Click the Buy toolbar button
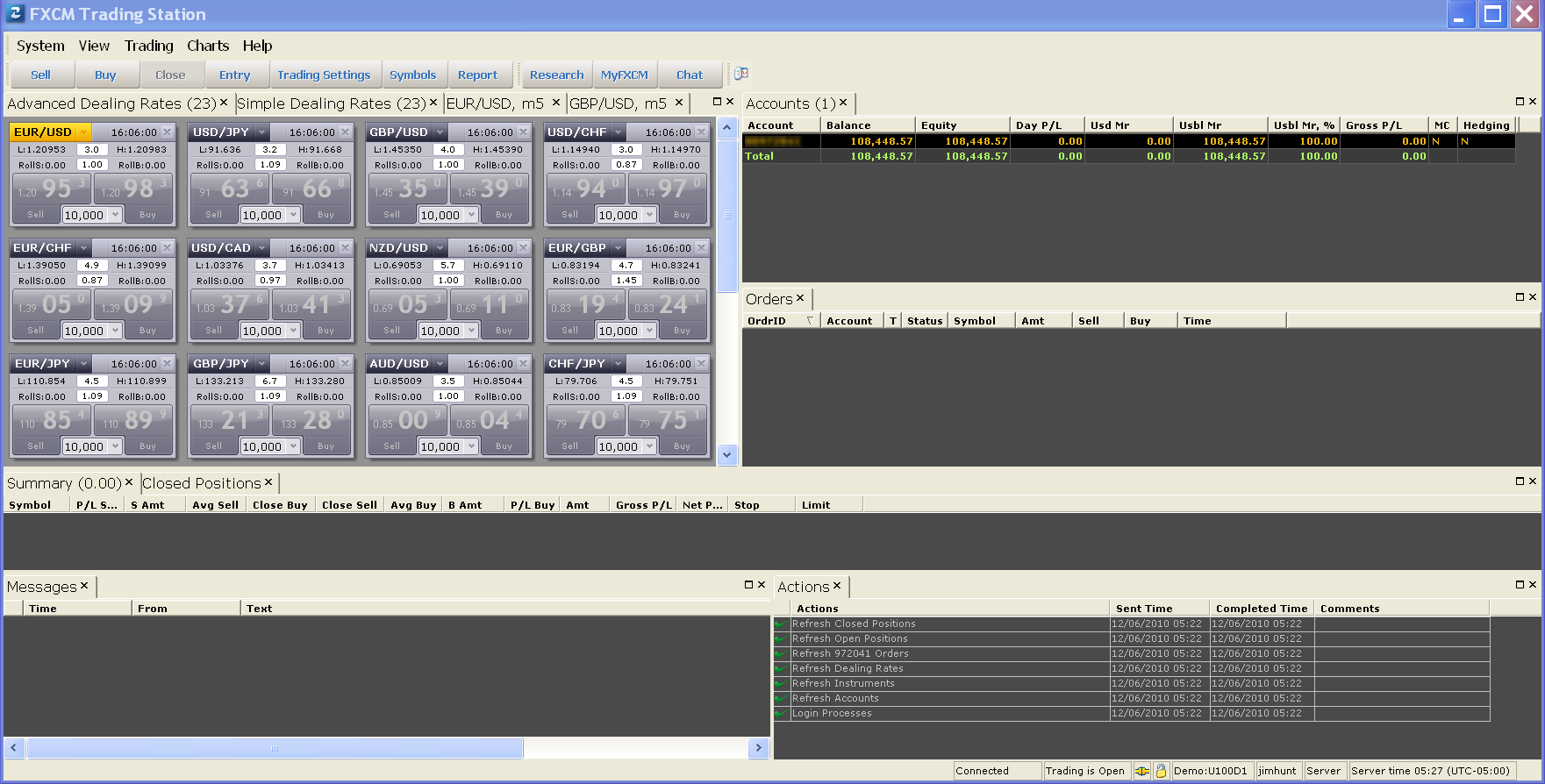The image size is (1545, 784). click(x=105, y=75)
